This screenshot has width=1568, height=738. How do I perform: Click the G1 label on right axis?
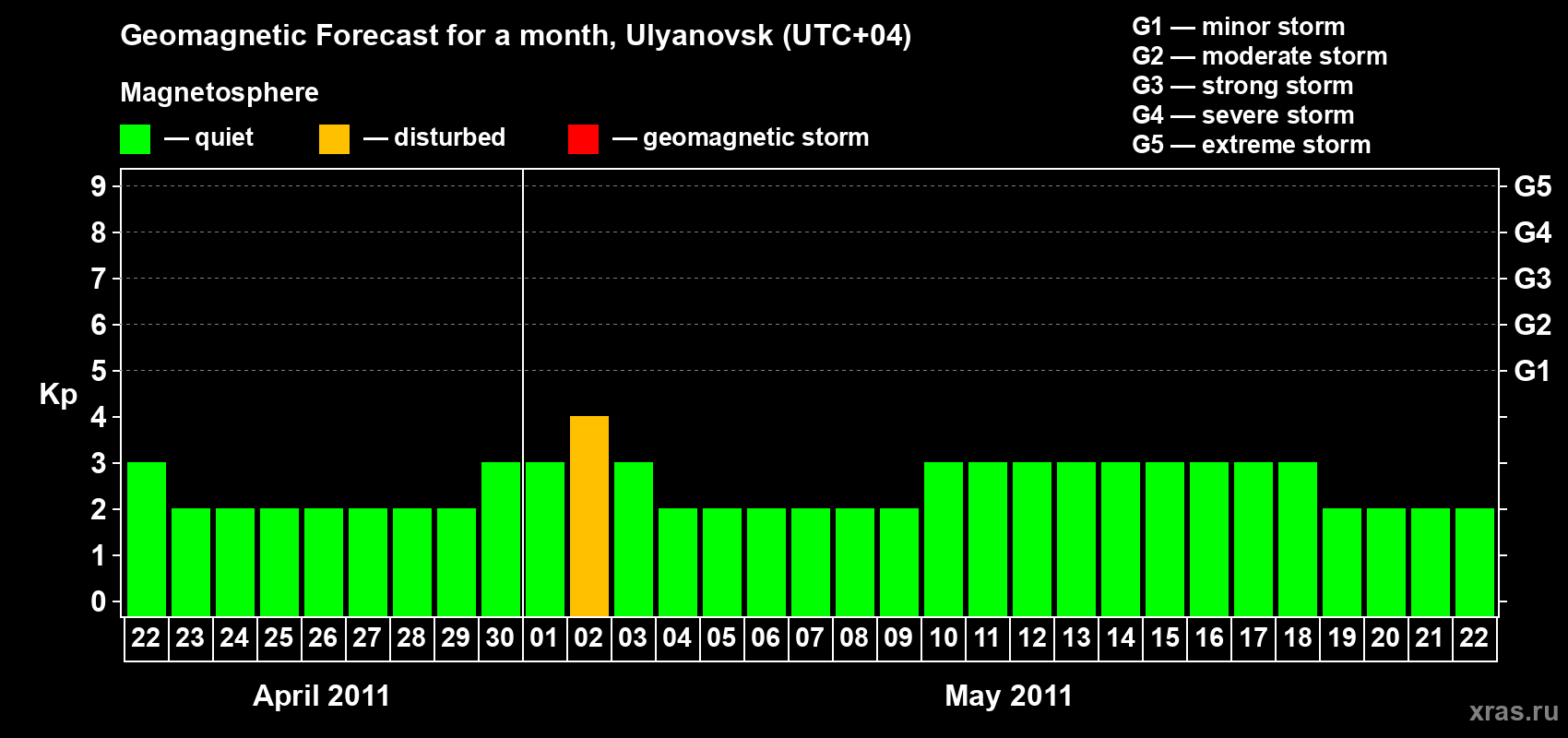[1533, 371]
